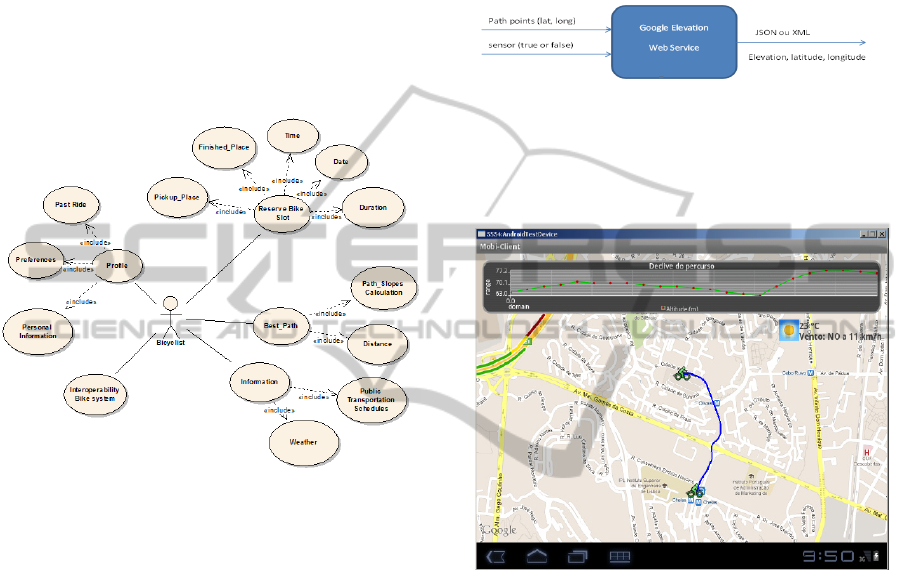Select the bike marker at route end
The width and height of the screenshot is (912, 576).
coord(696,491)
